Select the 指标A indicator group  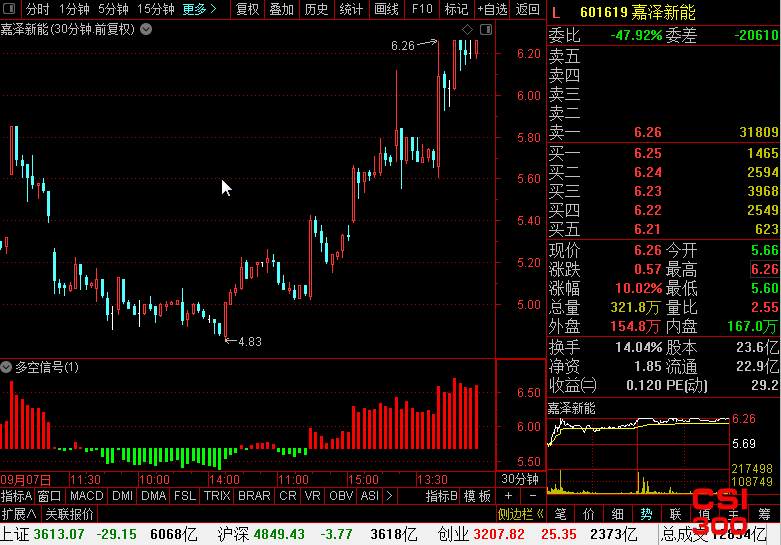point(16,496)
